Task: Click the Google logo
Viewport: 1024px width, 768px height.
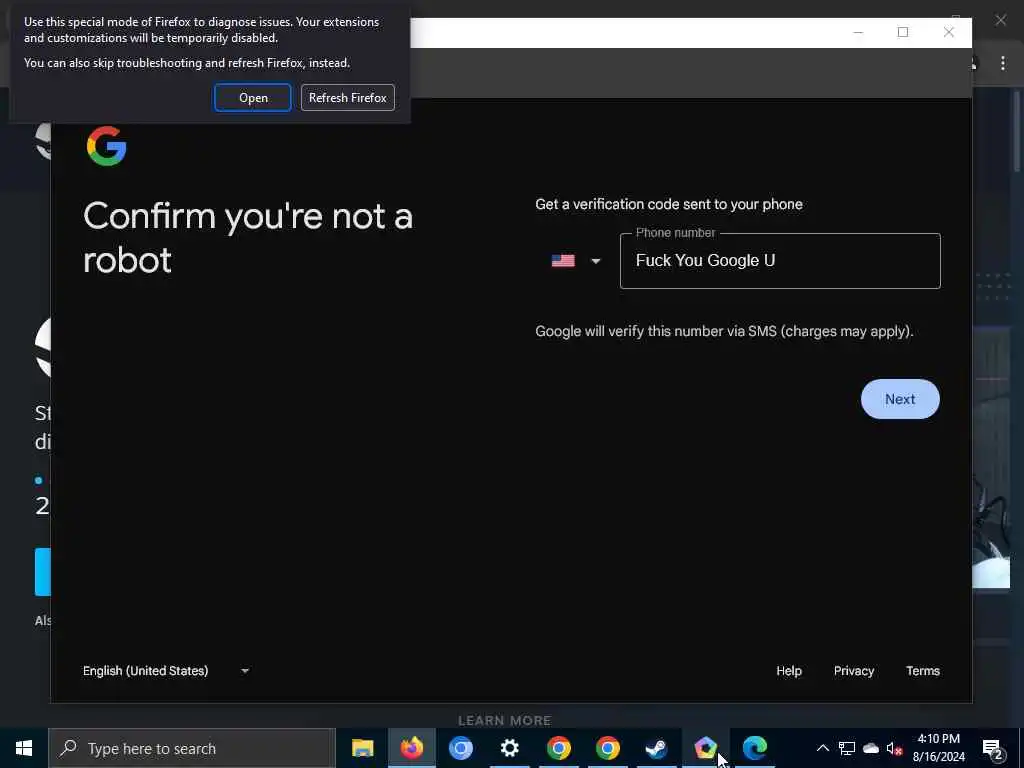Action: tap(106, 146)
